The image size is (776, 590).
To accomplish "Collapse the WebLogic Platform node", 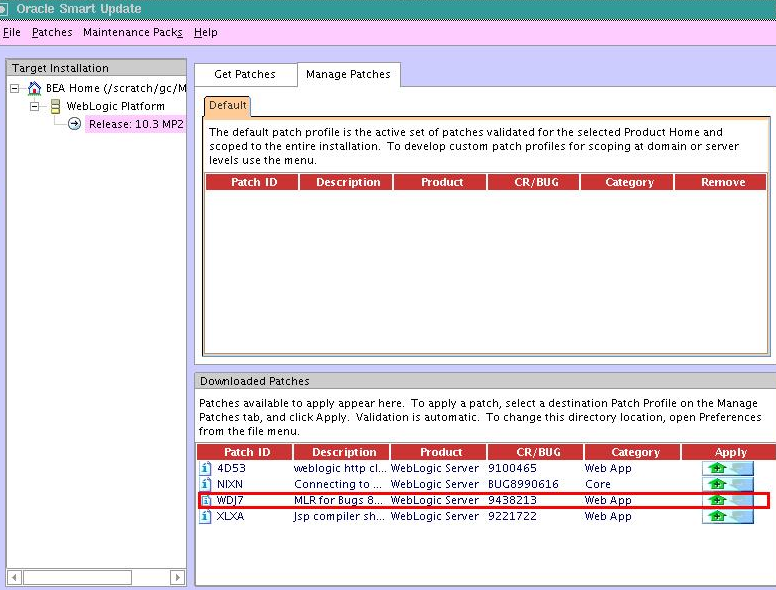I will pyautogui.click(x=35, y=106).
